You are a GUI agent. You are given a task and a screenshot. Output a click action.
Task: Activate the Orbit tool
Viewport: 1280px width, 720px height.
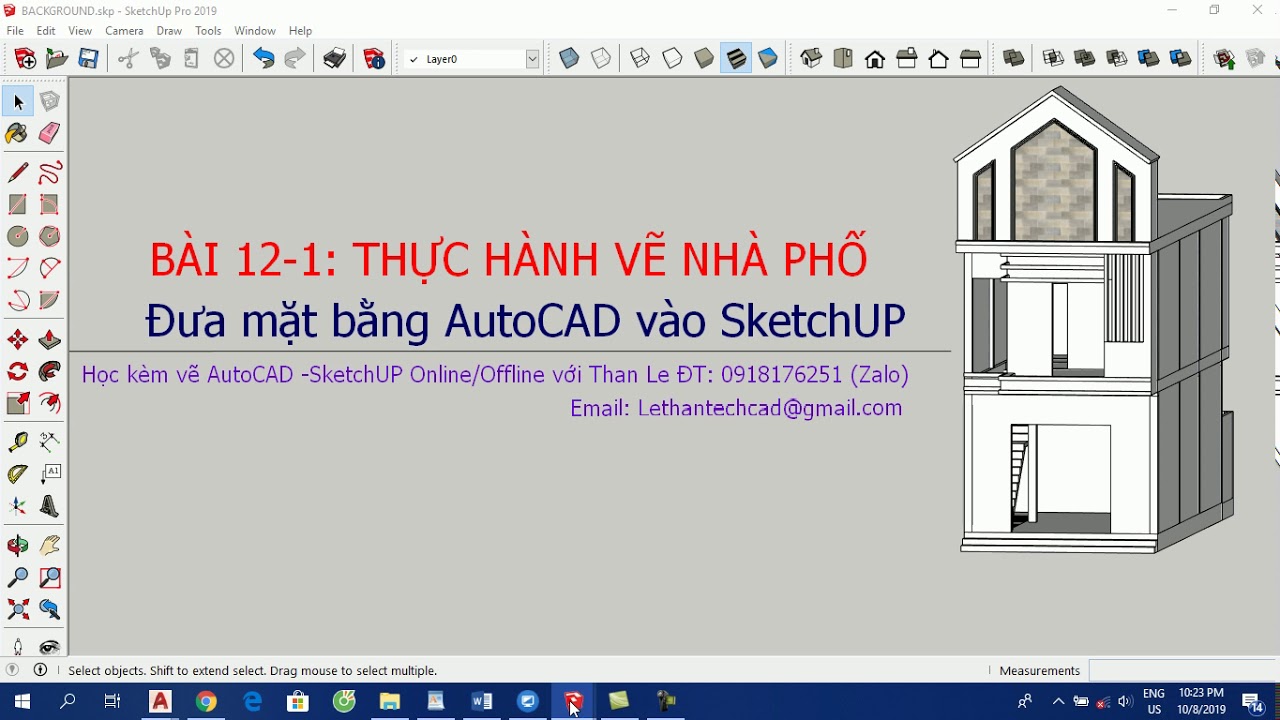pos(18,546)
